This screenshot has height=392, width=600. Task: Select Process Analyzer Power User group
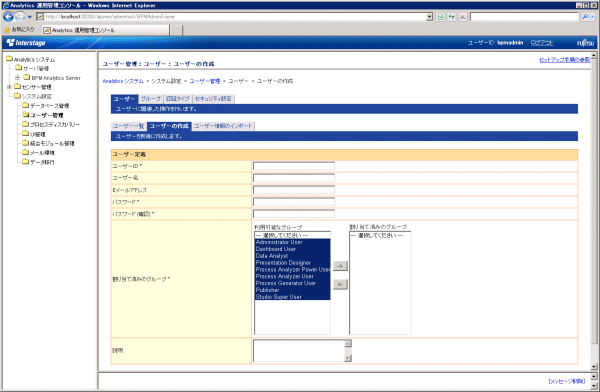[x=292, y=270]
